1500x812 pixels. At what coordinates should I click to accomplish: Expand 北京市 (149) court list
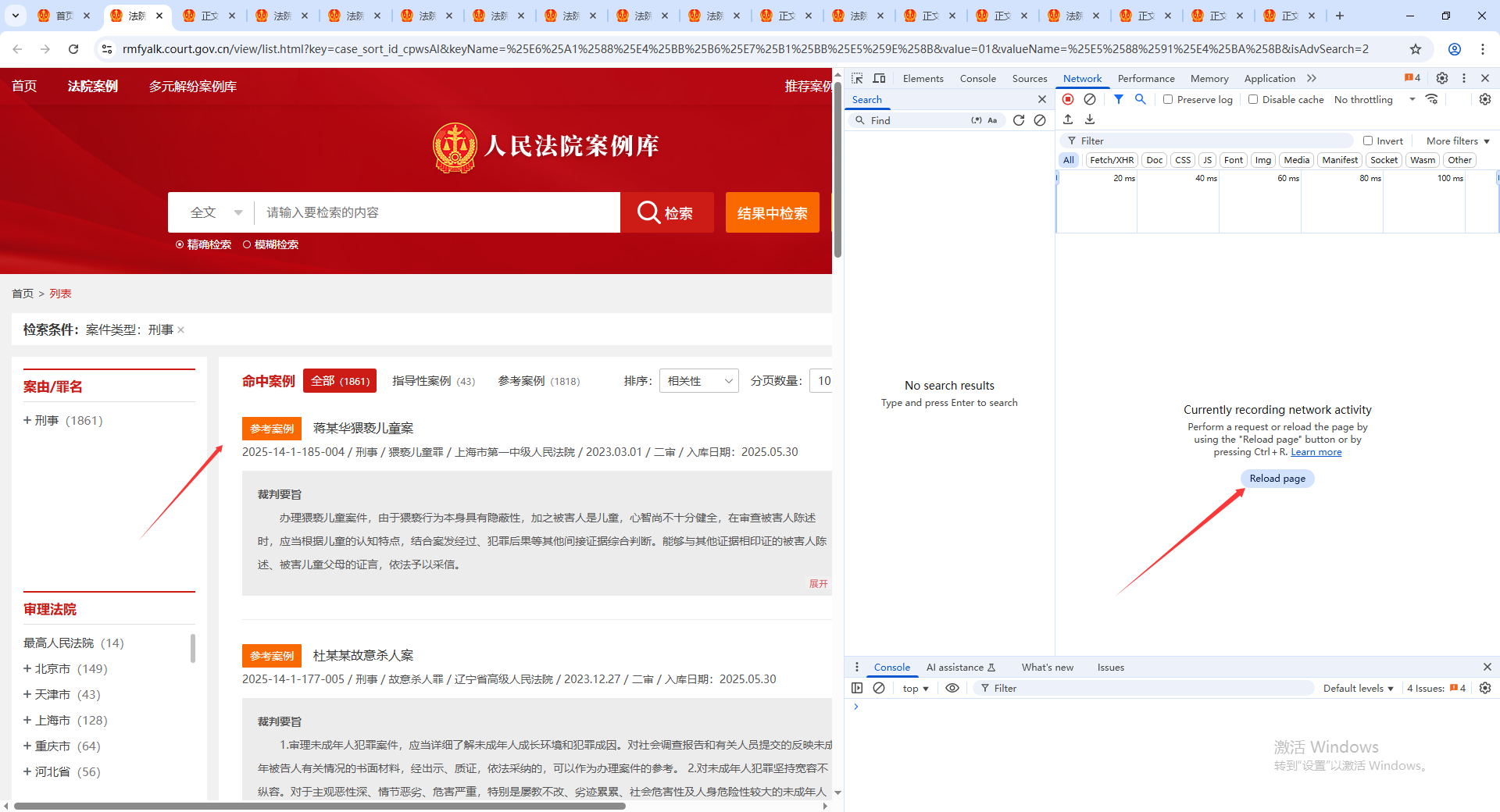point(27,668)
